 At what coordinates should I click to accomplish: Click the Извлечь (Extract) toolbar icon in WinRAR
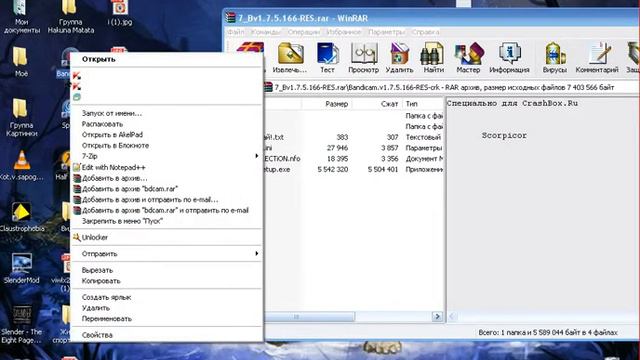click(290, 57)
